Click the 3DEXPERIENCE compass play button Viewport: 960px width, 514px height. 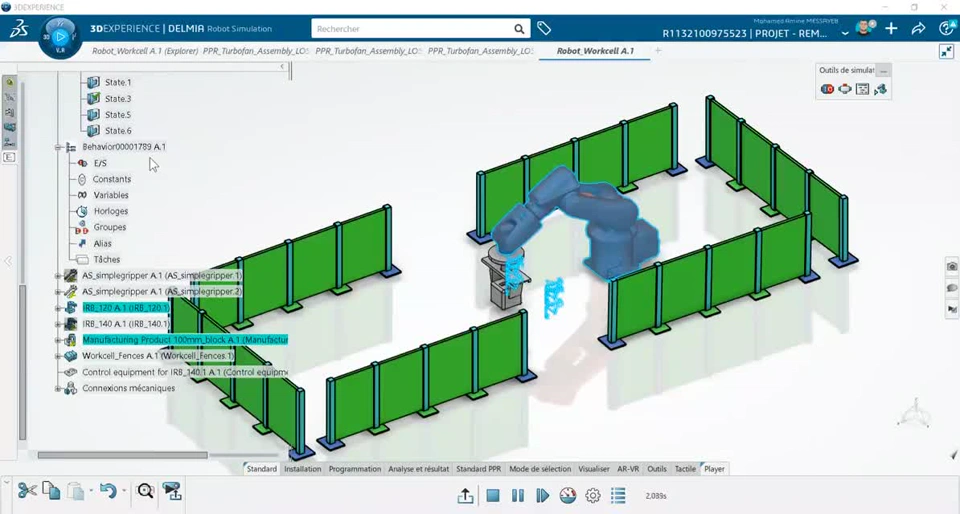point(60,37)
